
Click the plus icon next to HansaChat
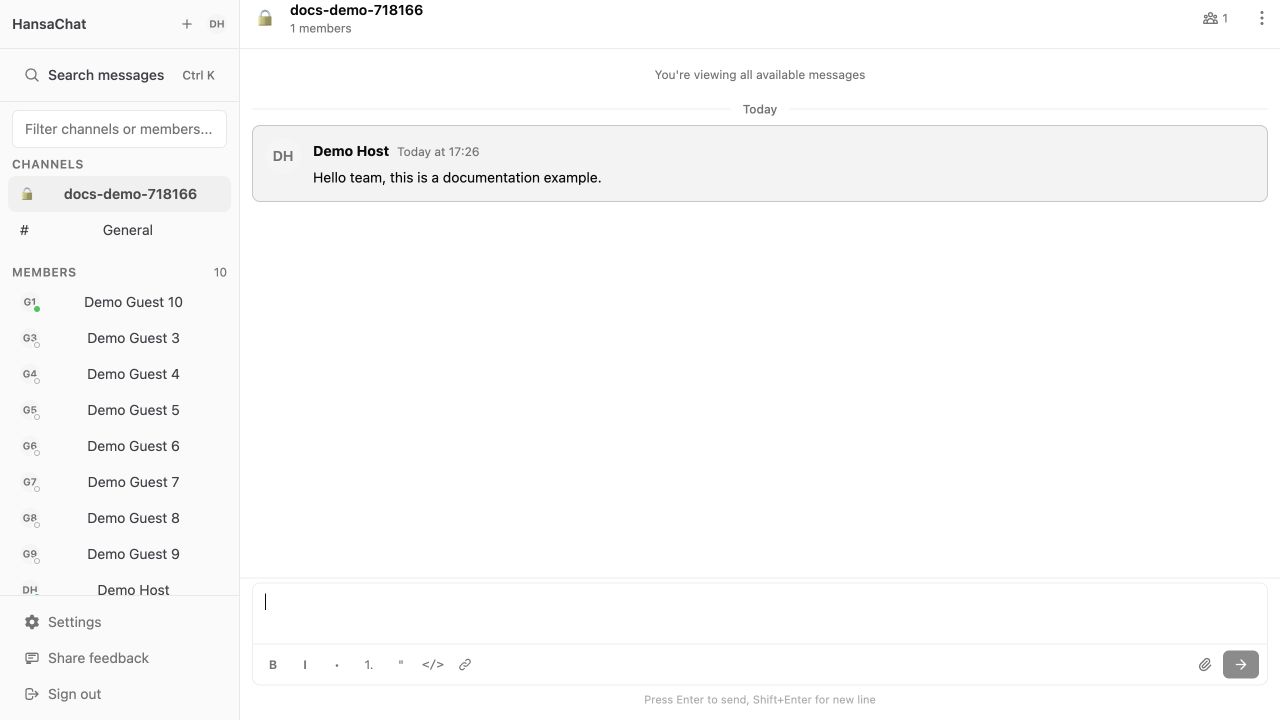[187, 24]
